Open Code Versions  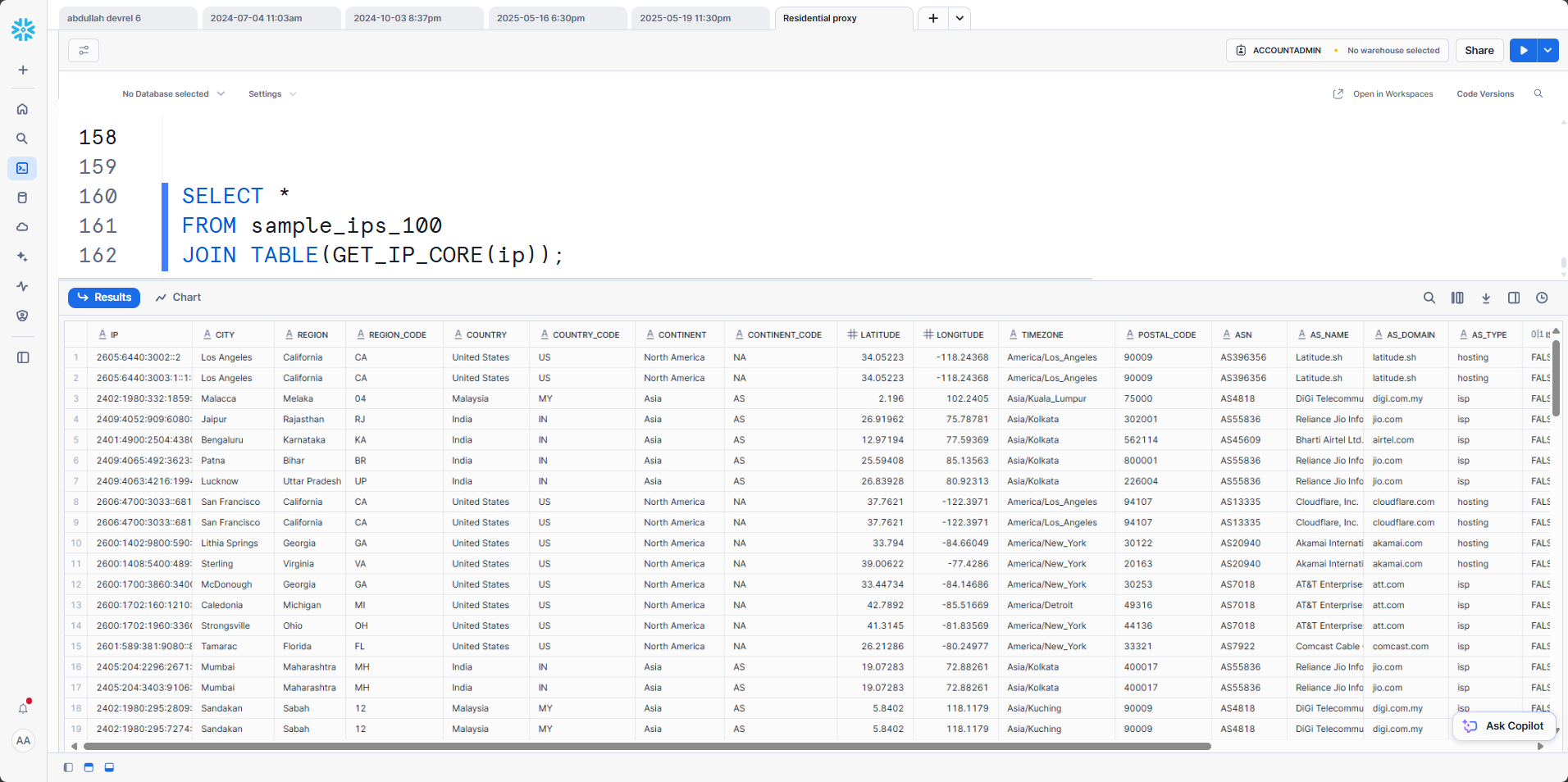1485,94
